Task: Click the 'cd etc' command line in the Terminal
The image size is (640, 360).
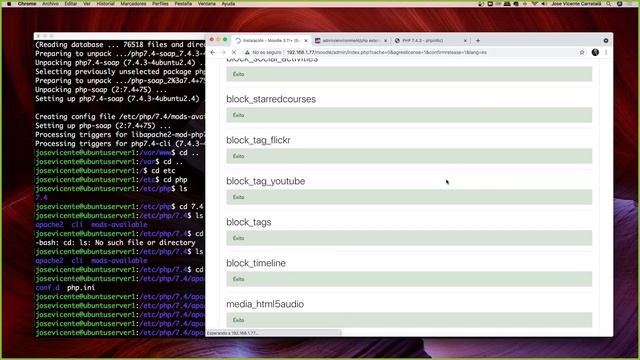Action: tap(163, 171)
